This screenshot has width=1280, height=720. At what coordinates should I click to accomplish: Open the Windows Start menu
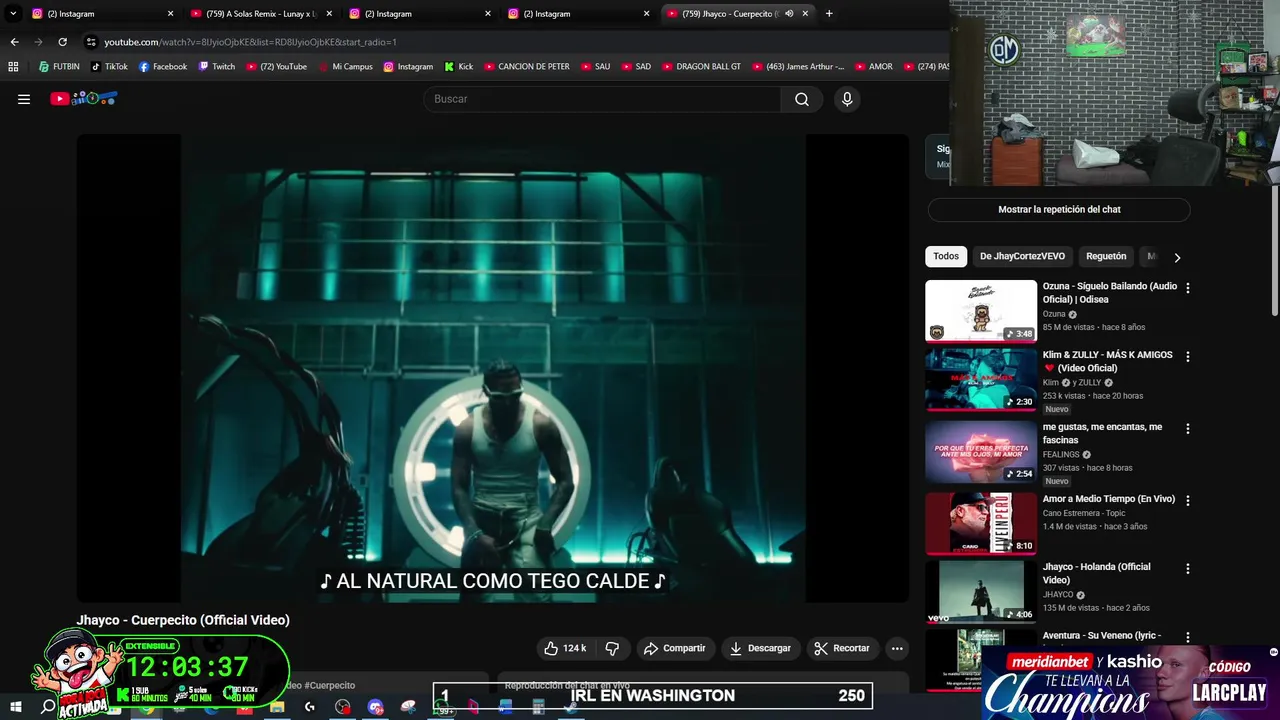(x=16, y=707)
